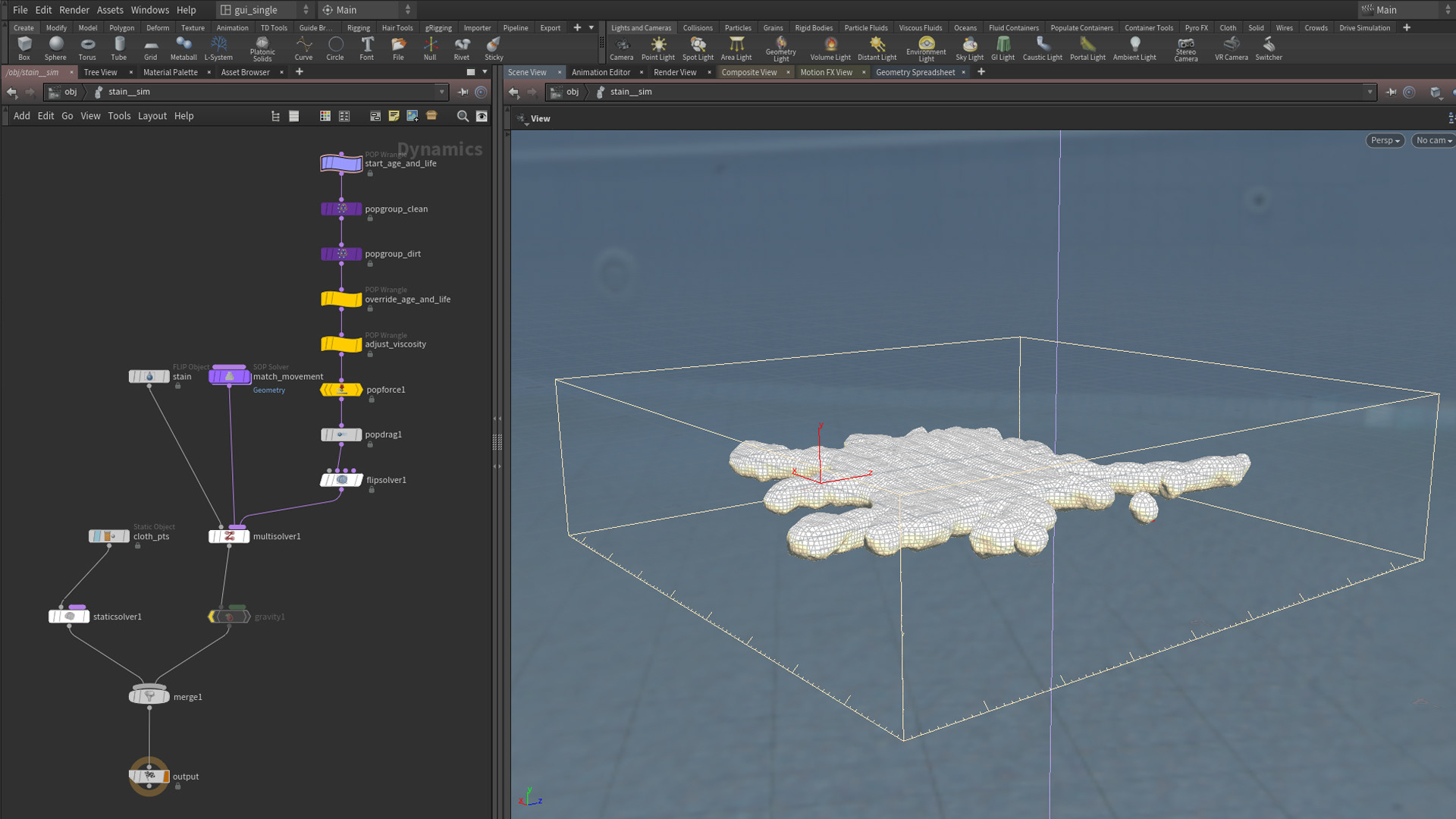The width and height of the screenshot is (1456, 819).
Task: Open network pane tab options arrow
Action: tap(485, 72)
